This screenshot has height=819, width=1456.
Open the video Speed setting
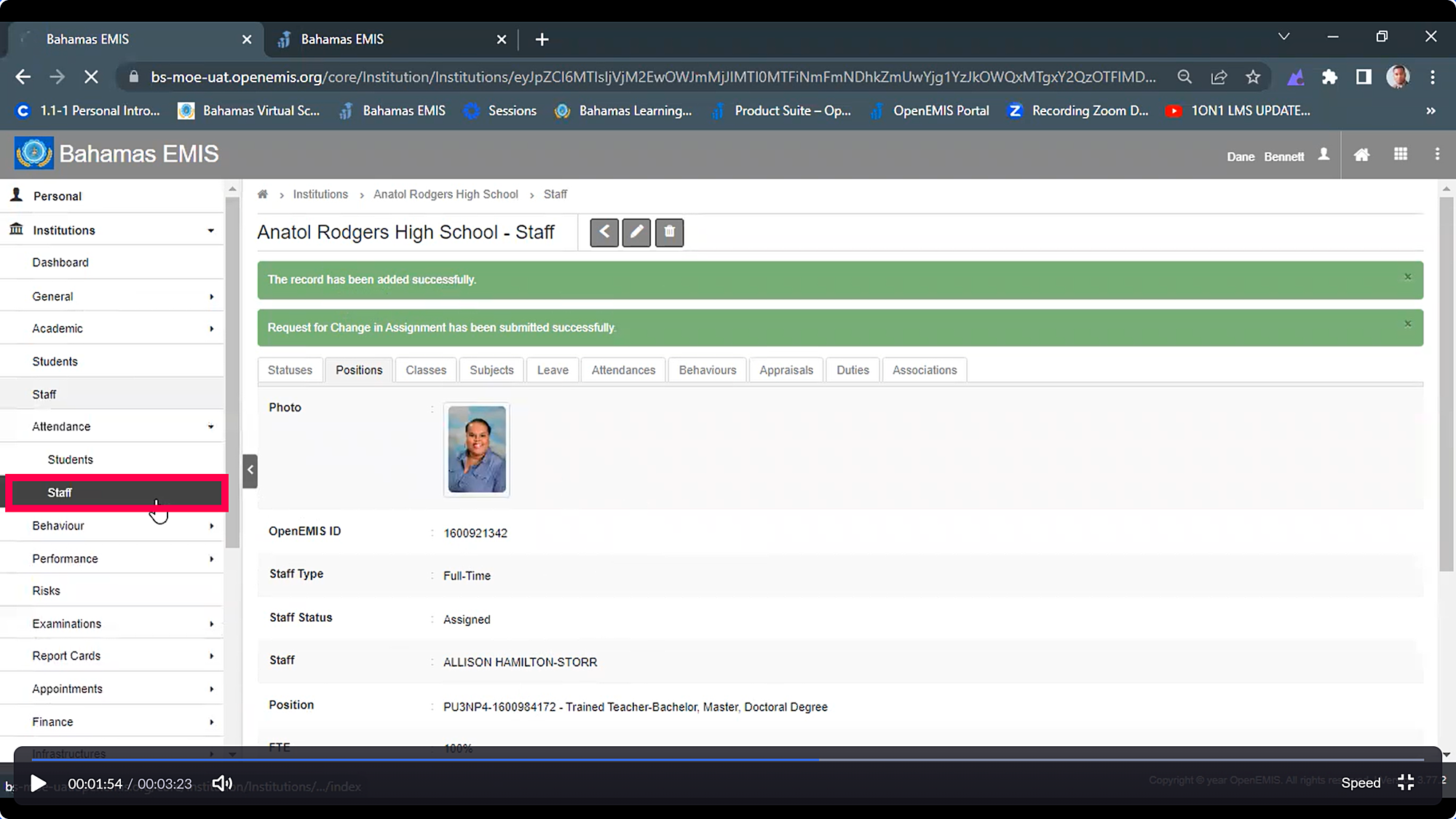1361,783
